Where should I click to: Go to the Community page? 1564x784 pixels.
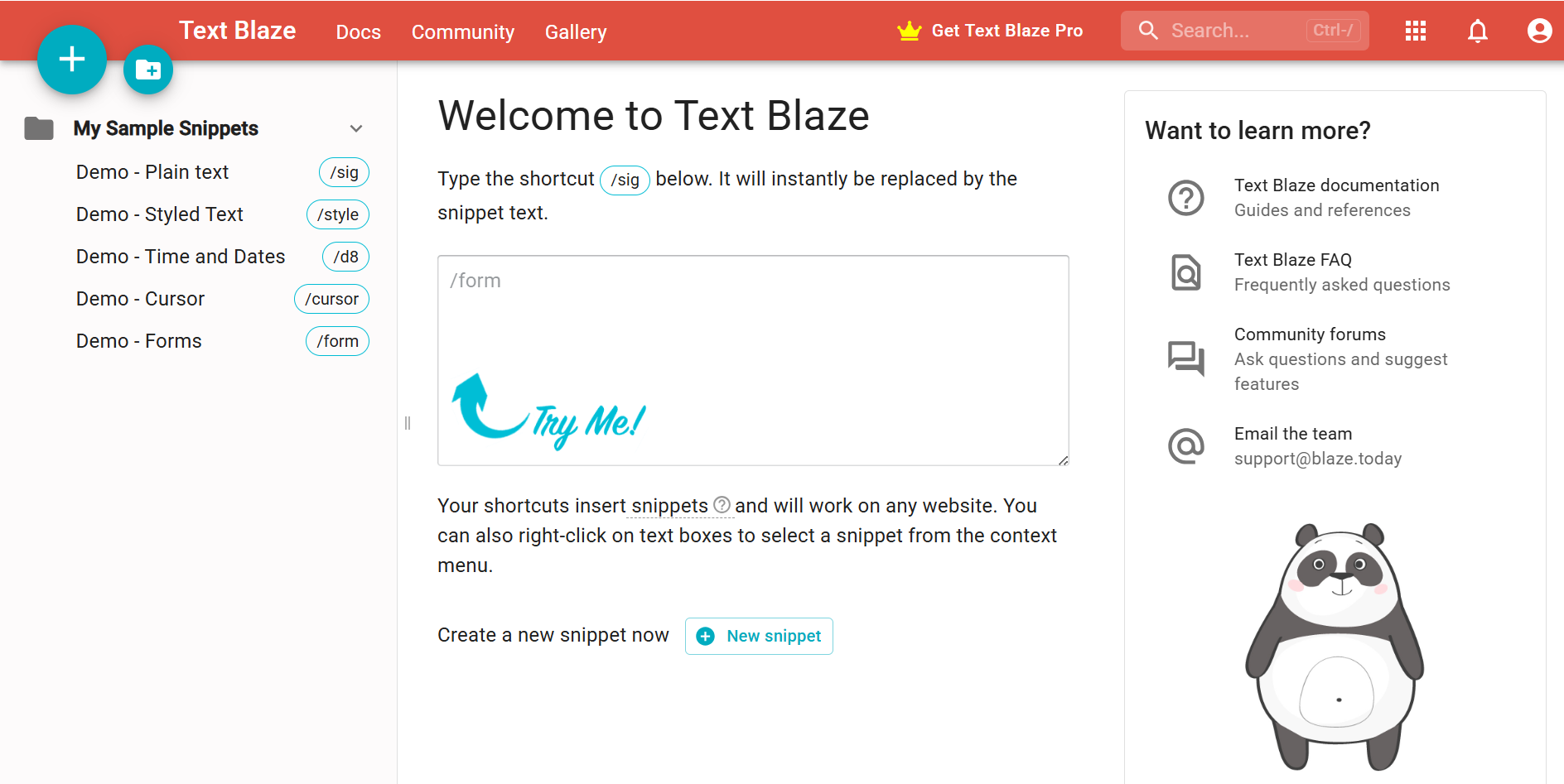point(463,32)
